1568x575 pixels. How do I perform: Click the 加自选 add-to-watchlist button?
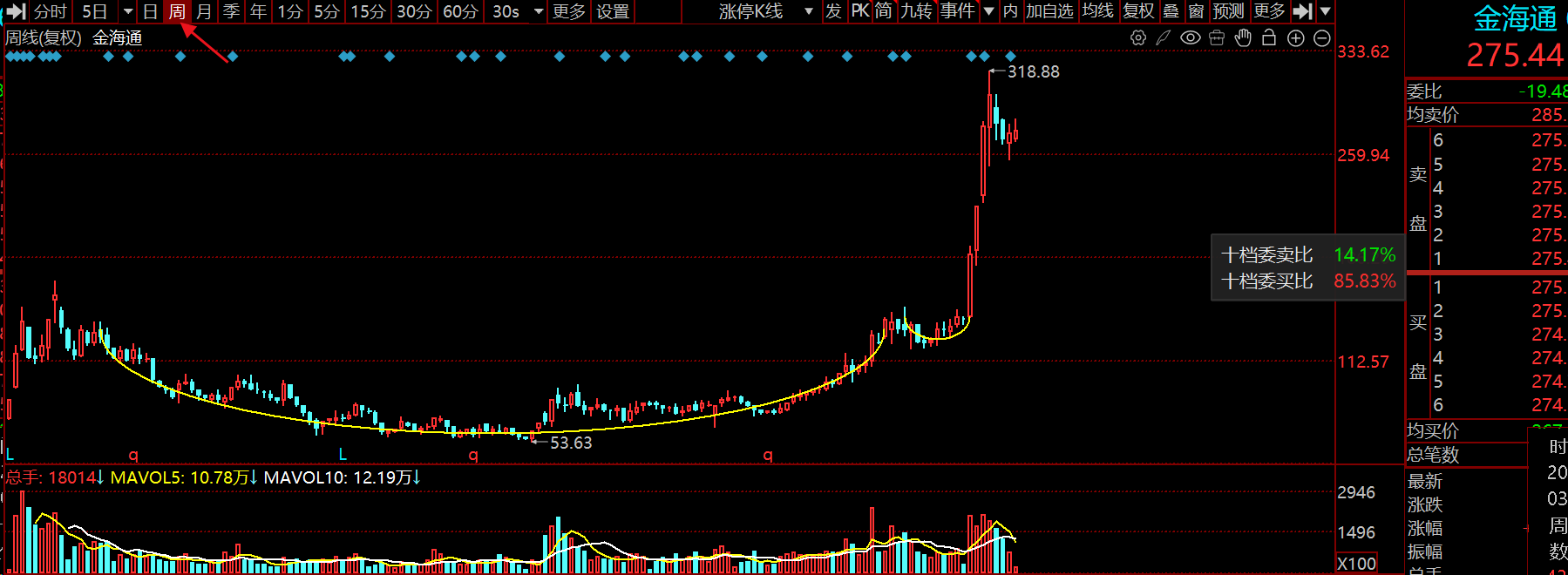point(1049,11)
